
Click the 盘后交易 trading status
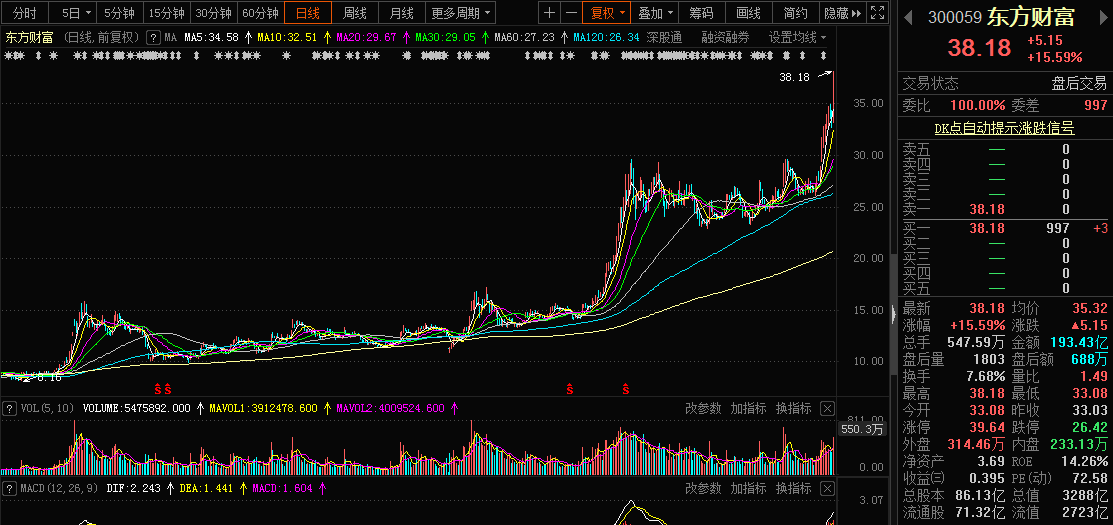pyautogui.click(x=1079, y=83)
